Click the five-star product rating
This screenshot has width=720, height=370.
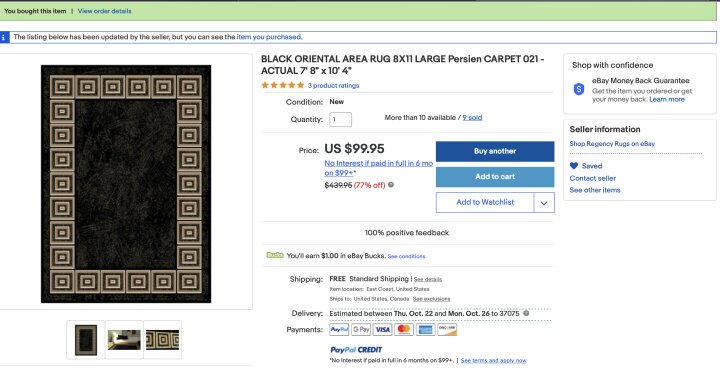[x=283, y=85]
